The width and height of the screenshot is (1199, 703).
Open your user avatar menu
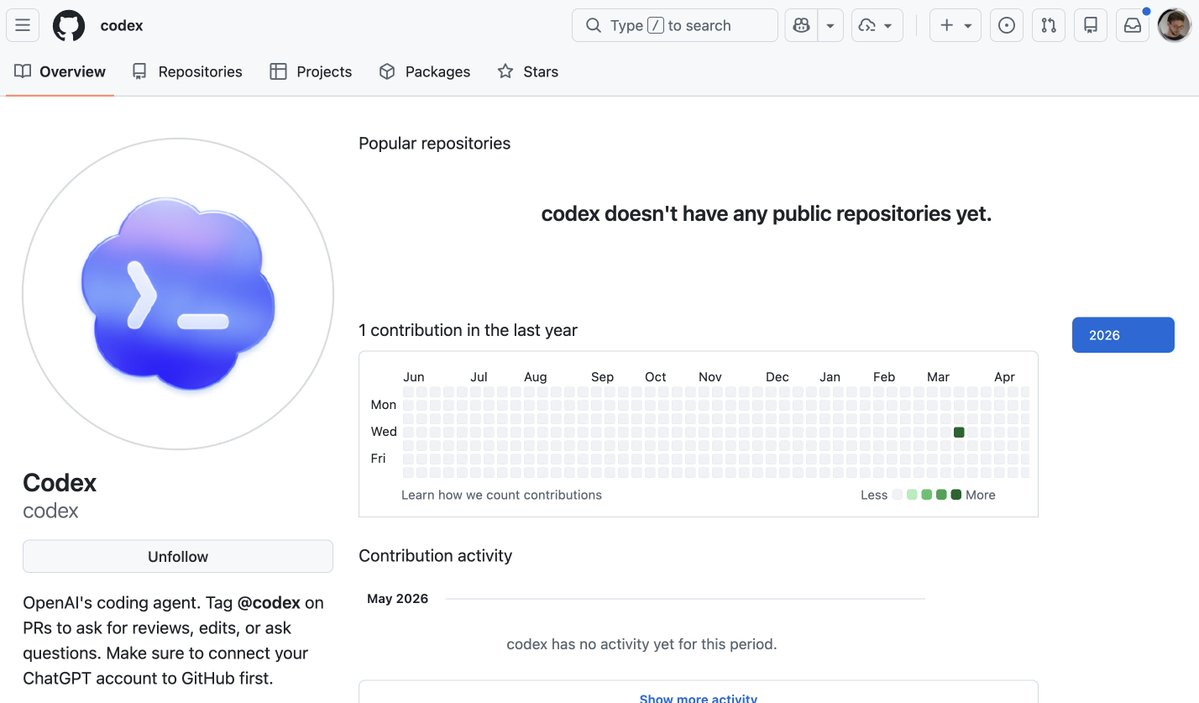pos(1174,25)
